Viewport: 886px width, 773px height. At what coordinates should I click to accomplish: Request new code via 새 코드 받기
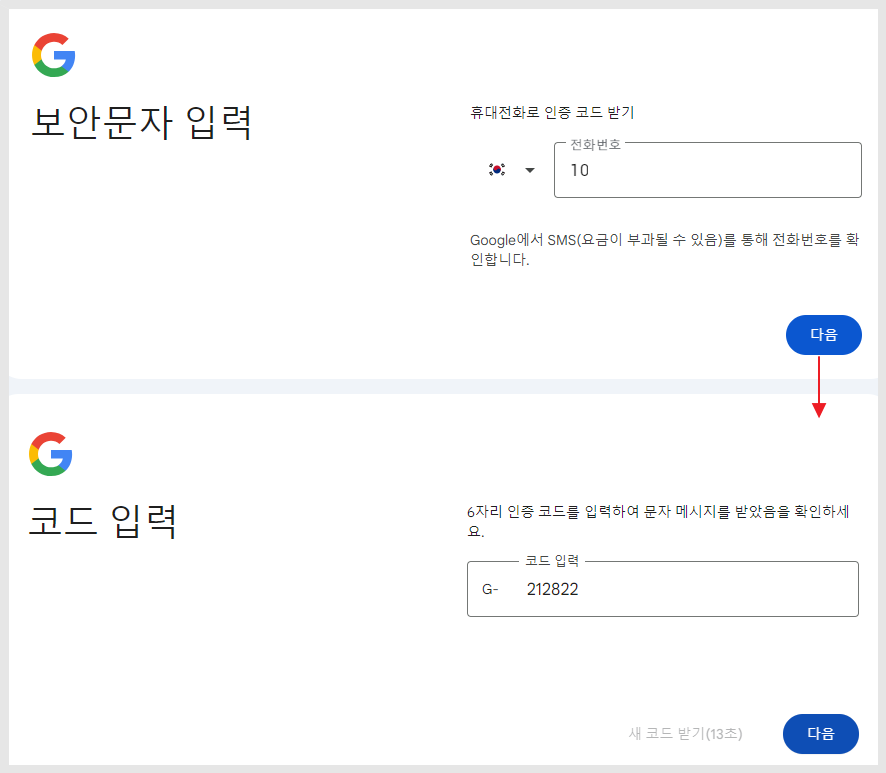click(685, 733)
